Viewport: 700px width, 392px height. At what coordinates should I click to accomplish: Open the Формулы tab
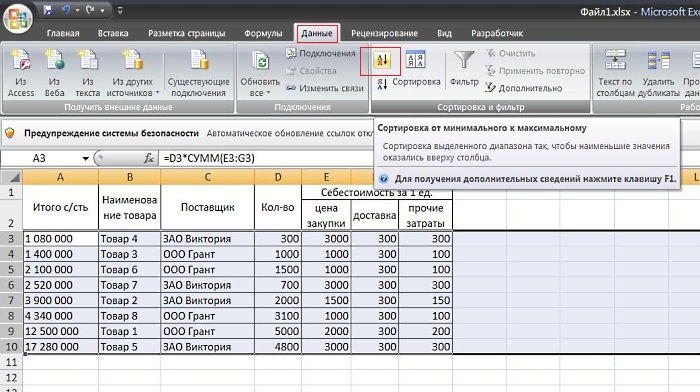tap(263, 33)
